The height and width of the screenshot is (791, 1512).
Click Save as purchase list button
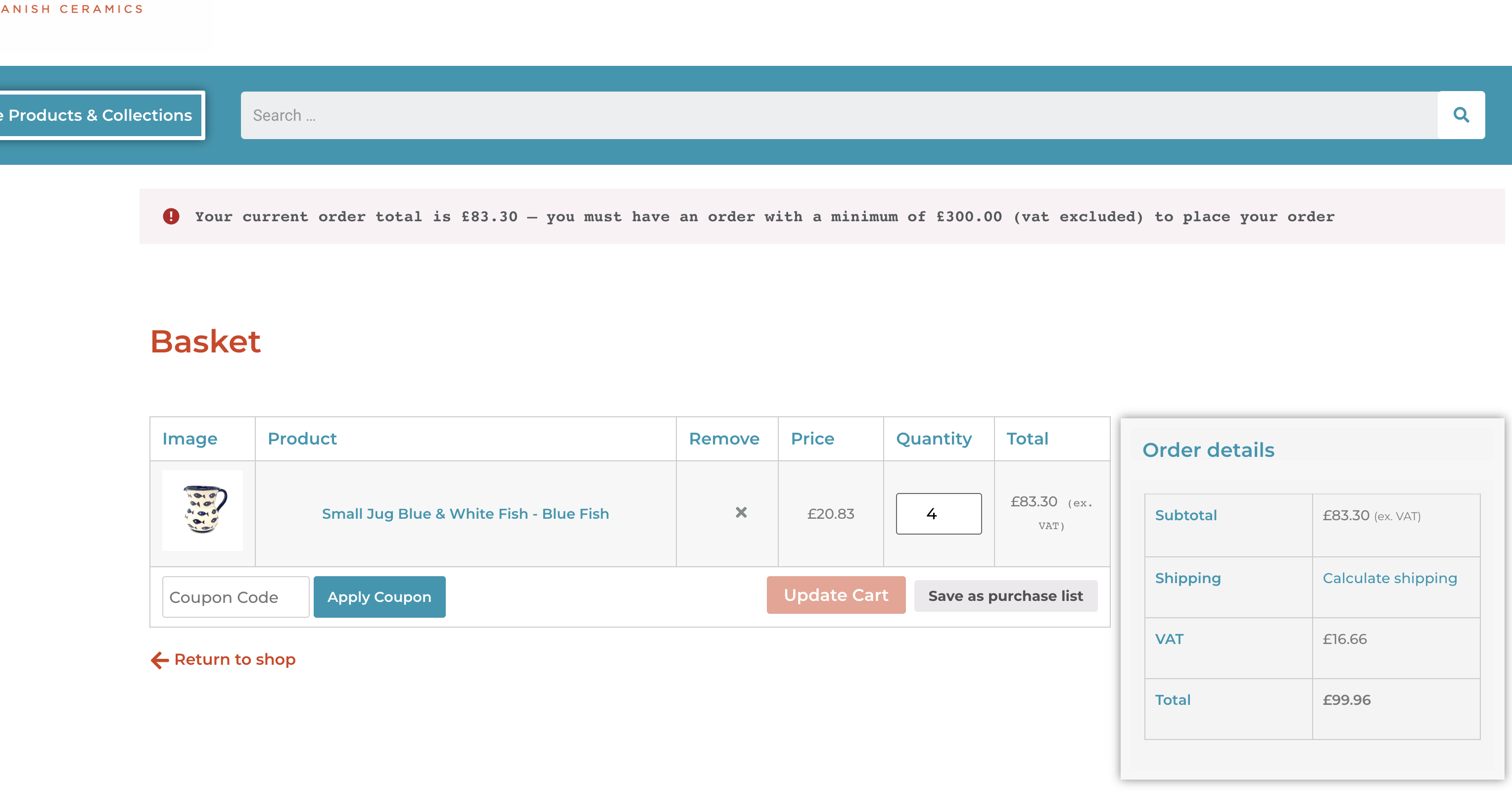(x=1005, y=596)
